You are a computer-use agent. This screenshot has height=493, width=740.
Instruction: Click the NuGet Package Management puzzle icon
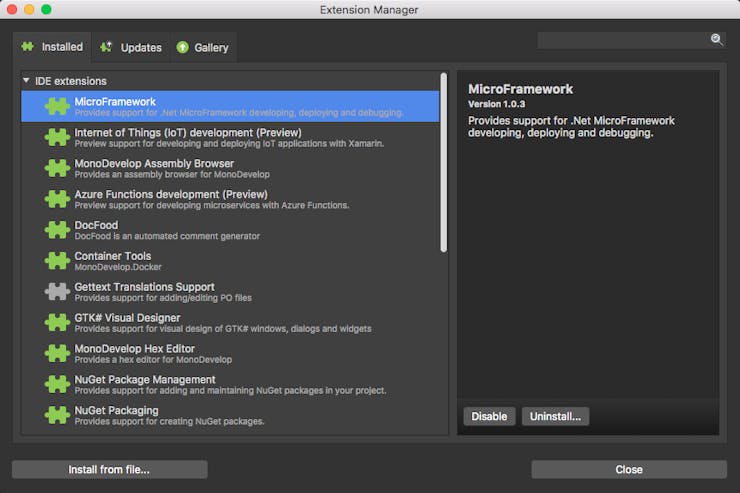57,384
